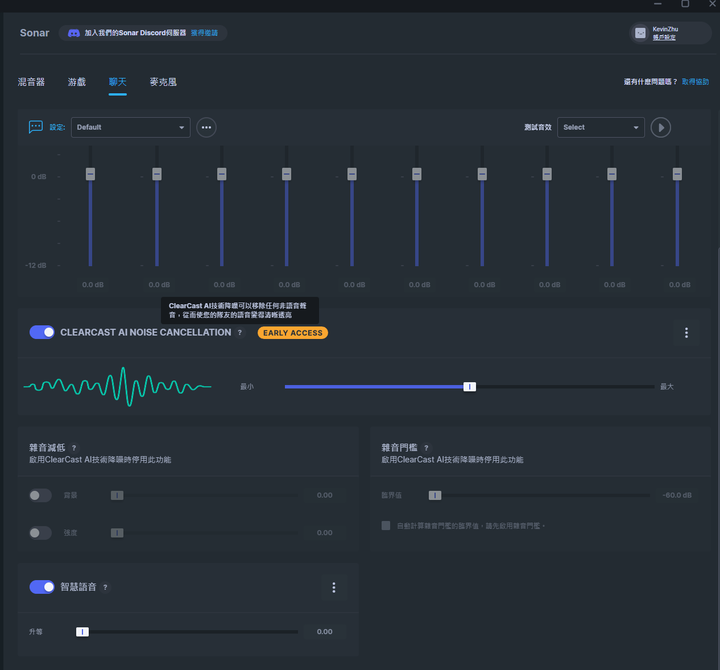Switch to the 游戲 tab
Image resolution: width=720 pixels, height=670 pixels.
pos(77,82)
